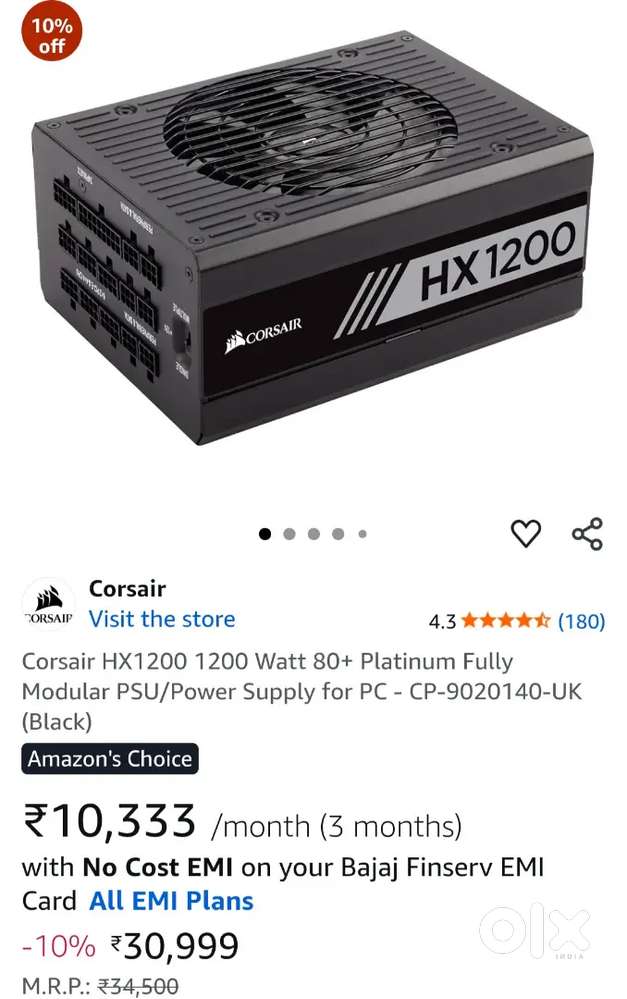
Task: Open the Visit the store link
Action: [x=162, y=619]
